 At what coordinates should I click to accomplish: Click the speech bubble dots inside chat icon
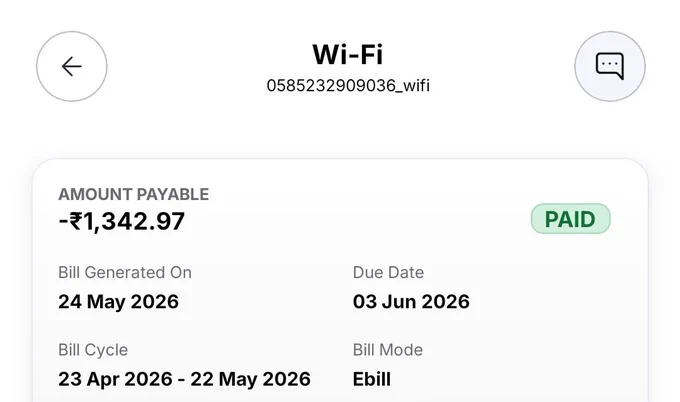(x=609, y=64)
